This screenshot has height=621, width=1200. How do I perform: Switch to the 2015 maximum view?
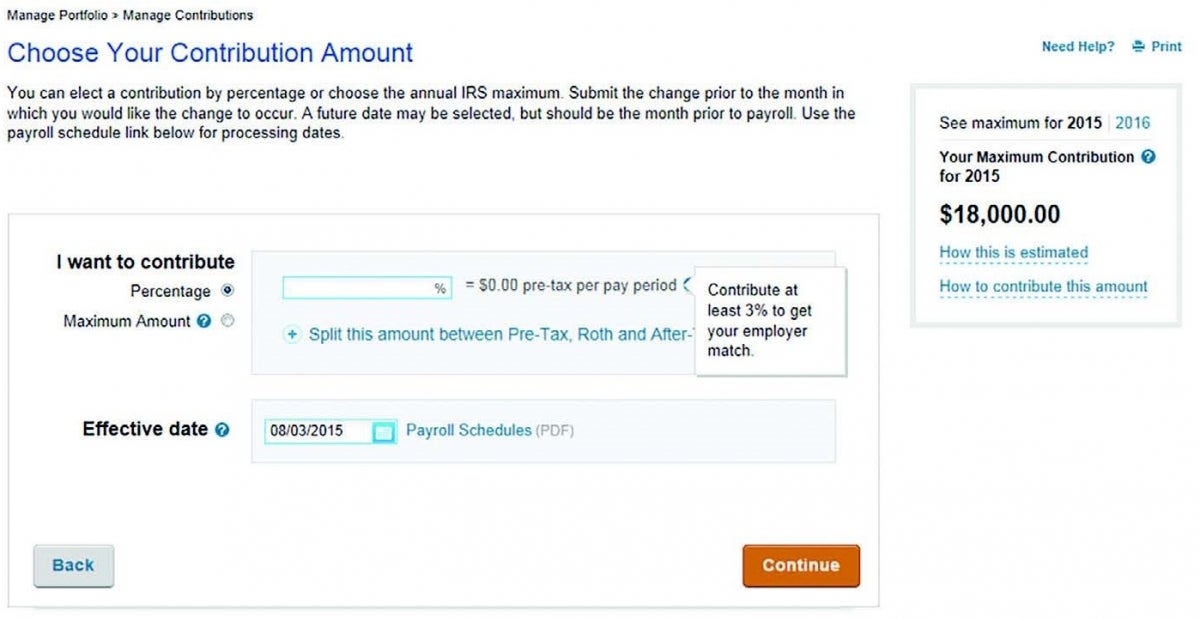[1083, 123]
